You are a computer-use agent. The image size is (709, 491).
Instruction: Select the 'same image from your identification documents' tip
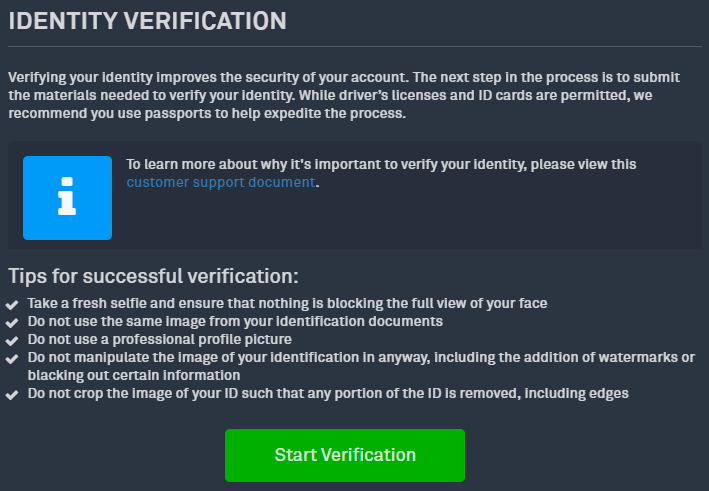[x=235, y=321]
